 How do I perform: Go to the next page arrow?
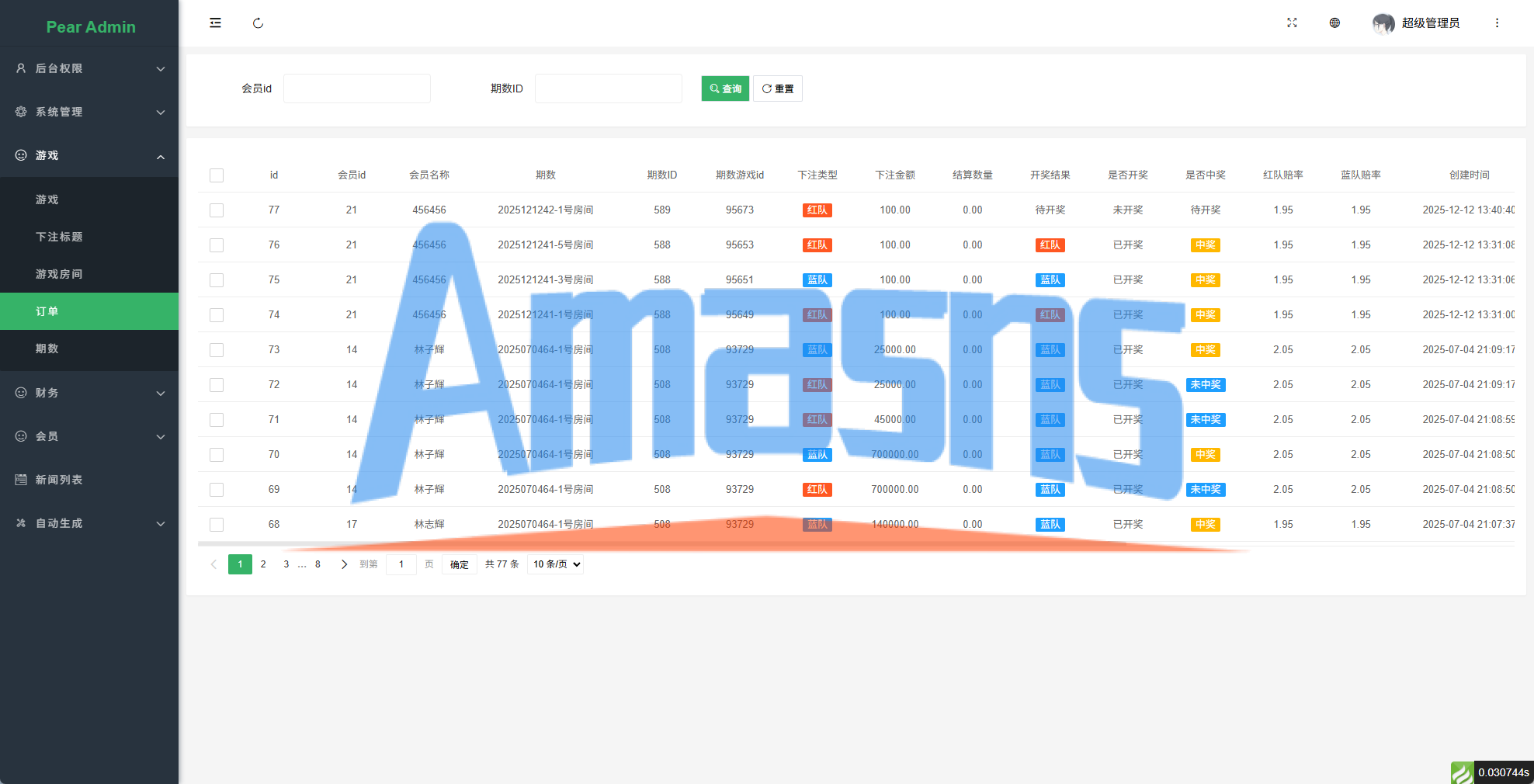(344, 564)
